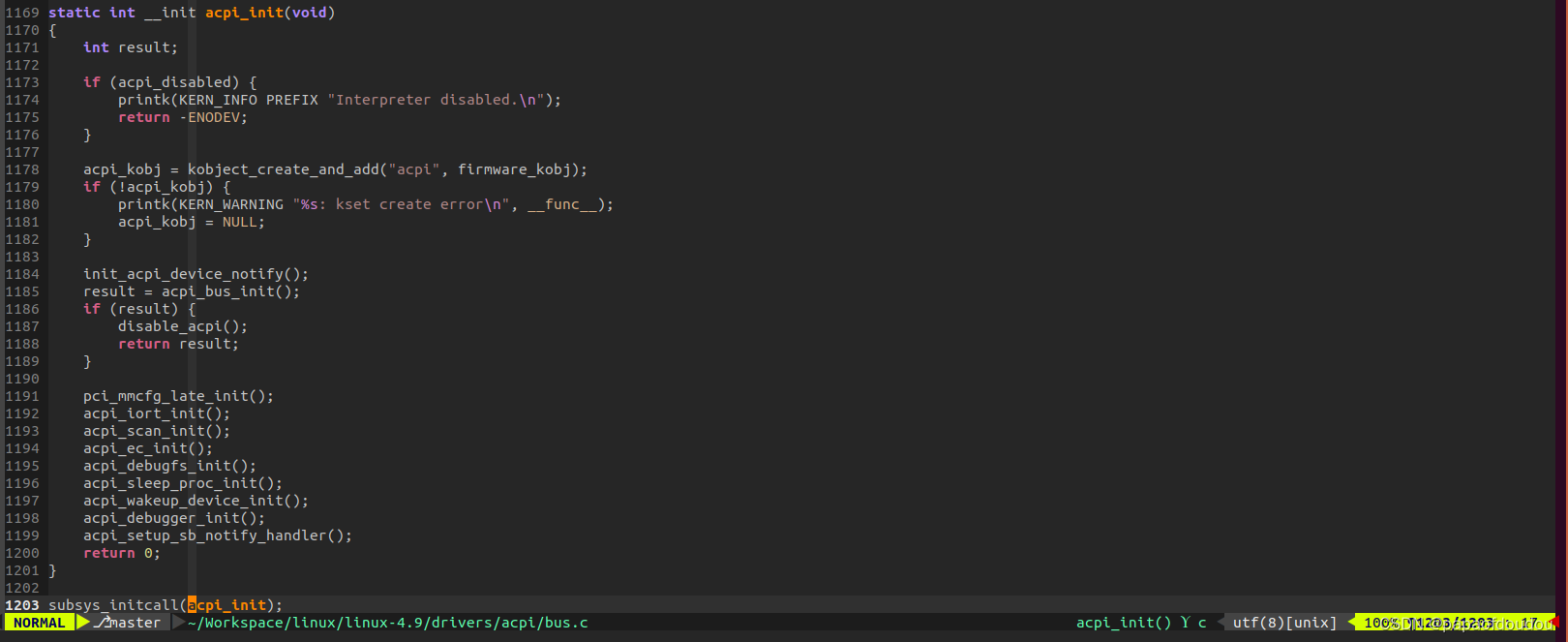Click acpi_debugfs_init(); on line 1195
1568x642 pixels.
click(x=170, y=466)
